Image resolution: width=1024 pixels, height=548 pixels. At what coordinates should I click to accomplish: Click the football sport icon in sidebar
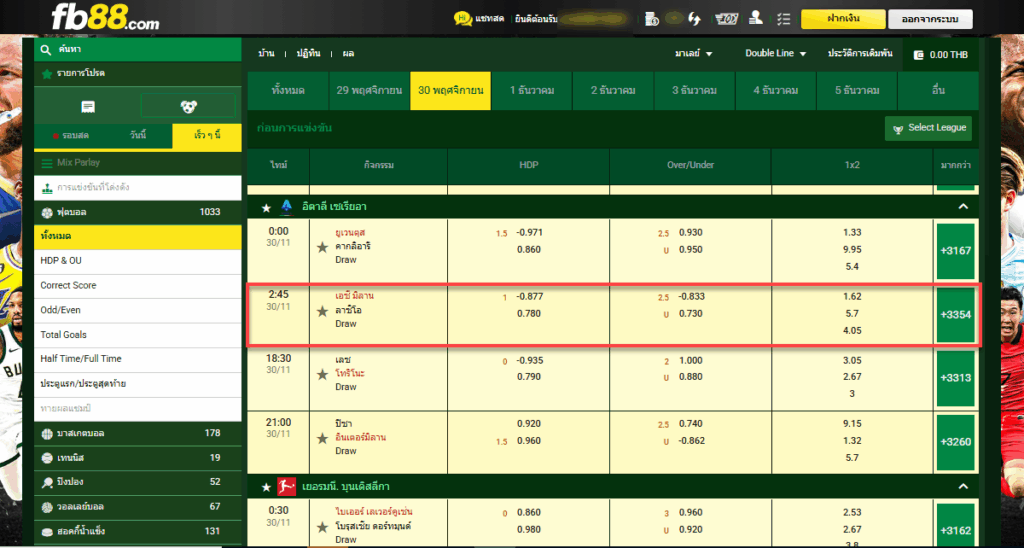pos(46,212)
